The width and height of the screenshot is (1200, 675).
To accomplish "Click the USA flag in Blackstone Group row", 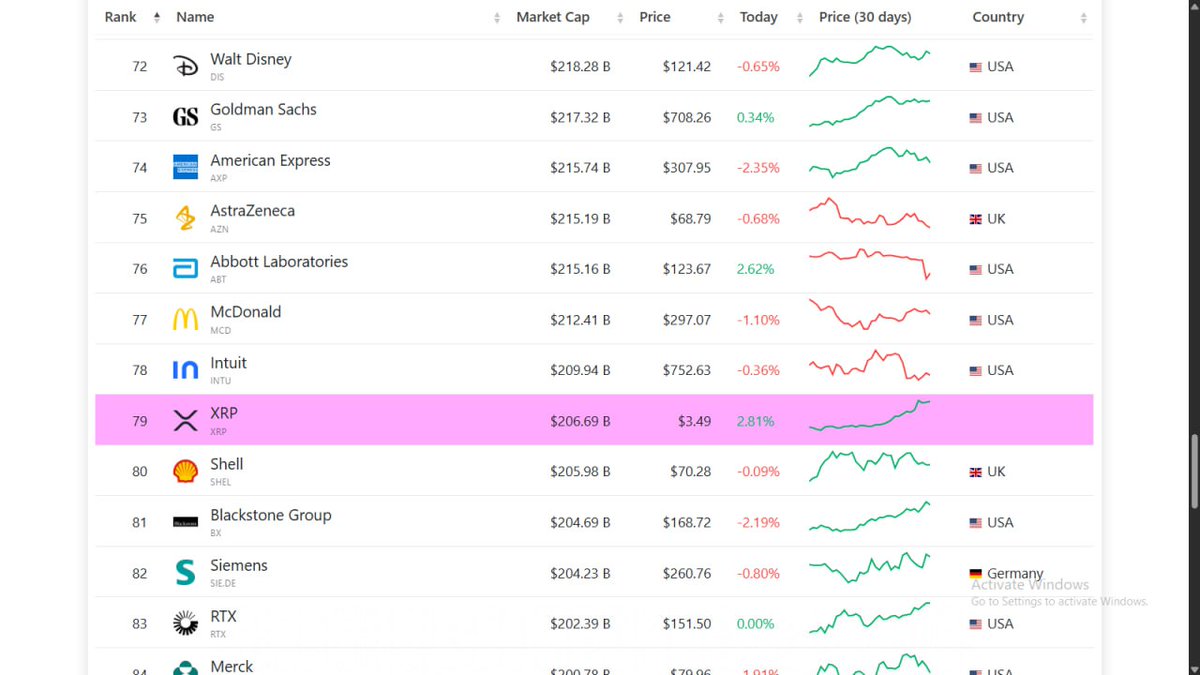I will 976,523.
